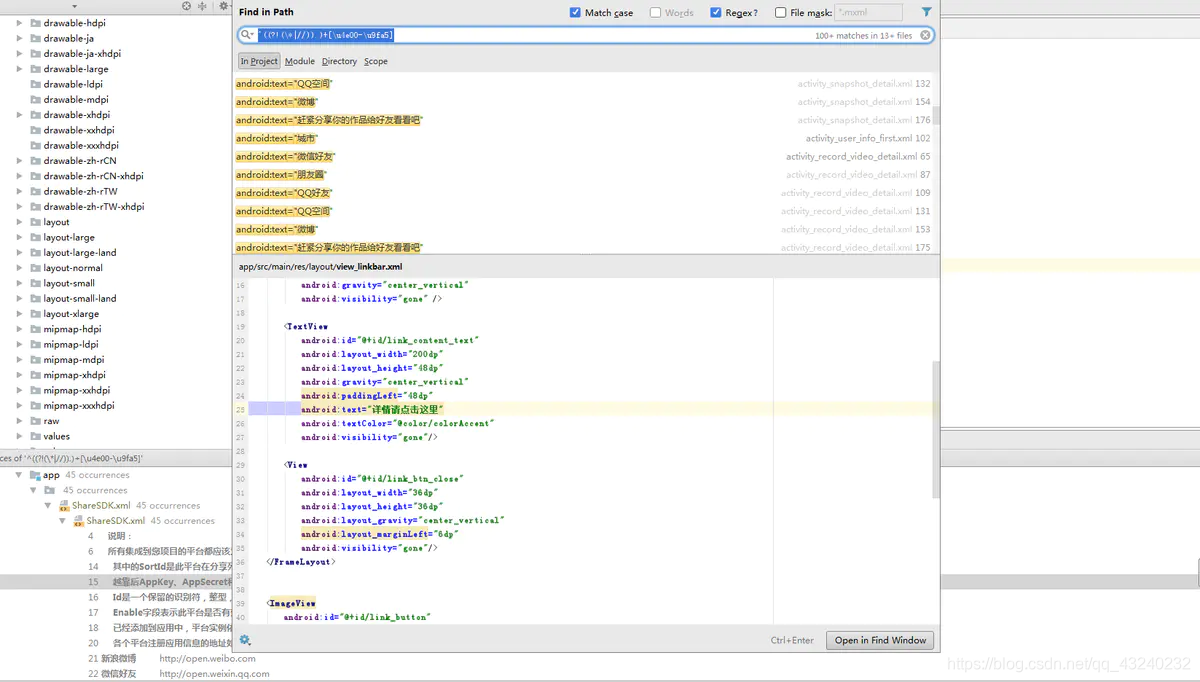Expand the layout-normal folder

19,268
